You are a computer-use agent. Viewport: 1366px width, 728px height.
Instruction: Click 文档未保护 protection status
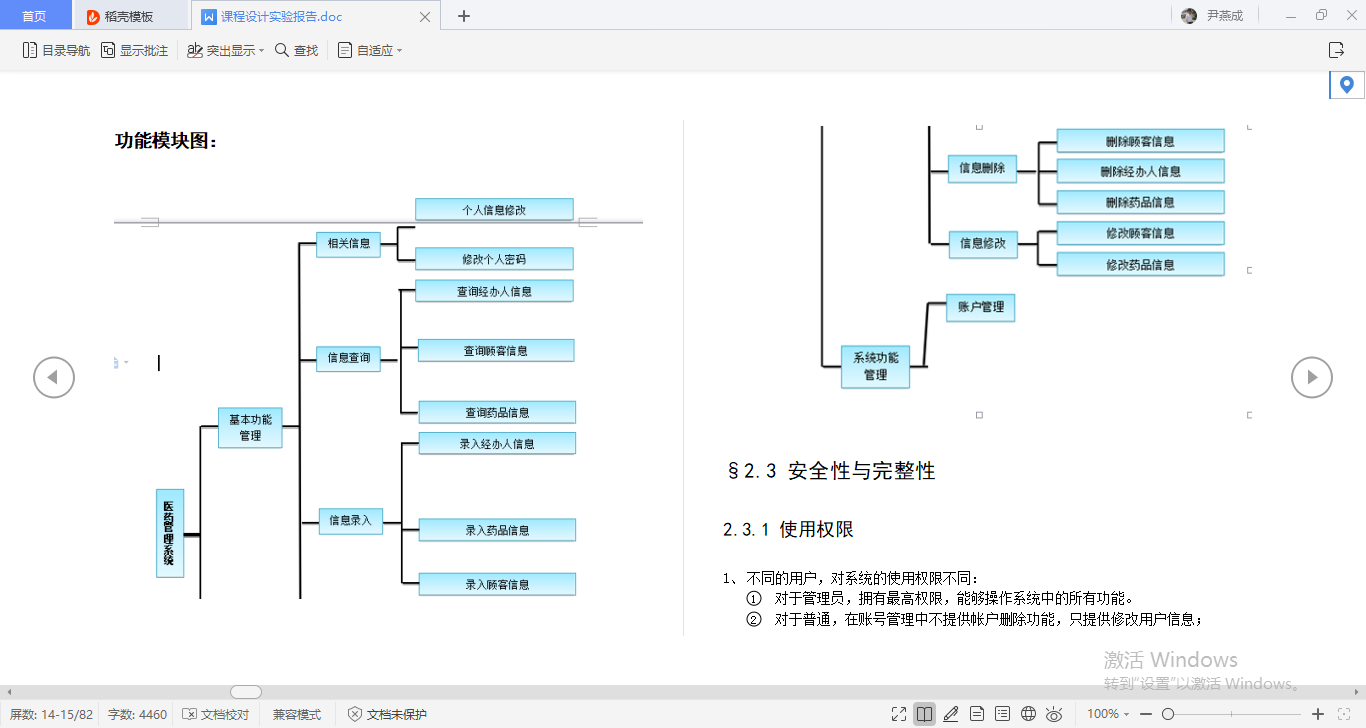(387, 714)
